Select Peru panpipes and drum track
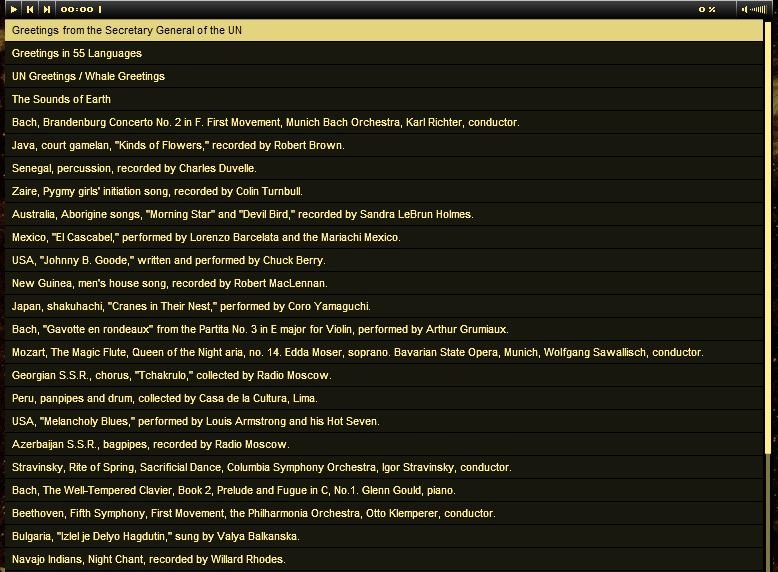778x572 pixels. click(x=384, y=398)
